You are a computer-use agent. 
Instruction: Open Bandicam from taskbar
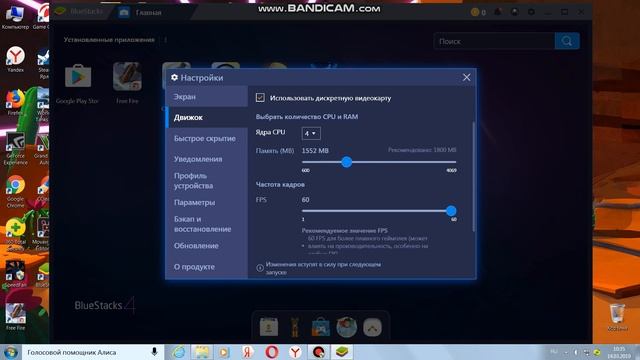point(318,352)
